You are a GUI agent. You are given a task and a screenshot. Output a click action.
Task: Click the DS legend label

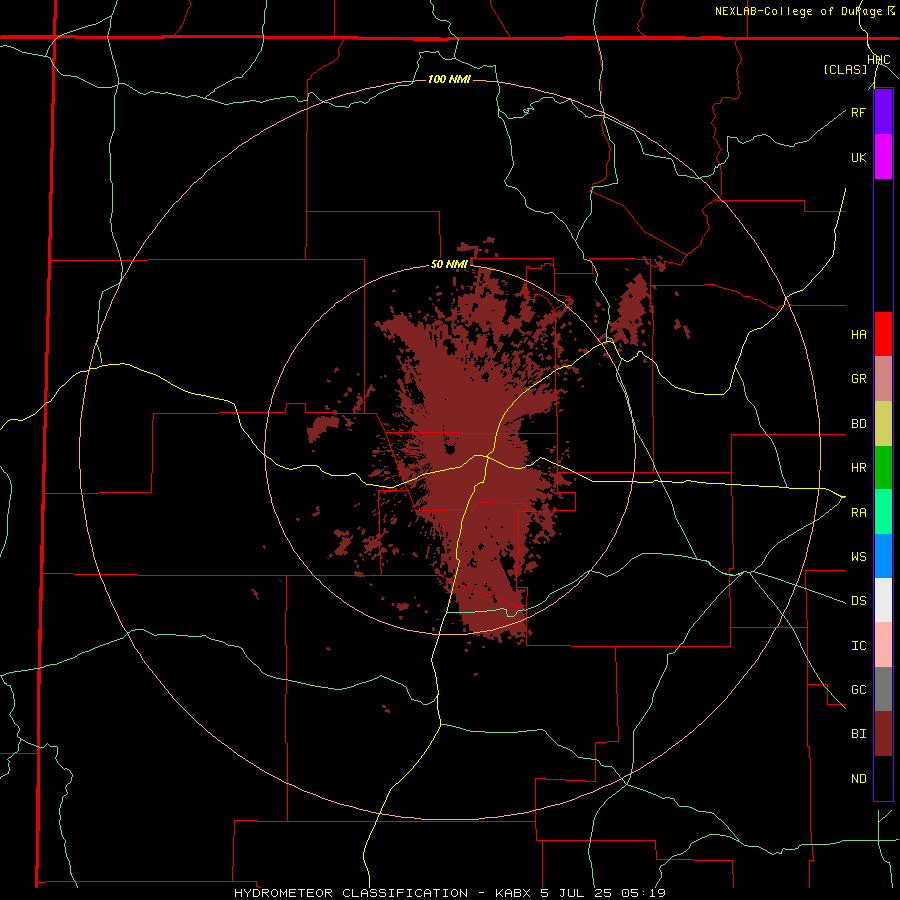point(858,601)
